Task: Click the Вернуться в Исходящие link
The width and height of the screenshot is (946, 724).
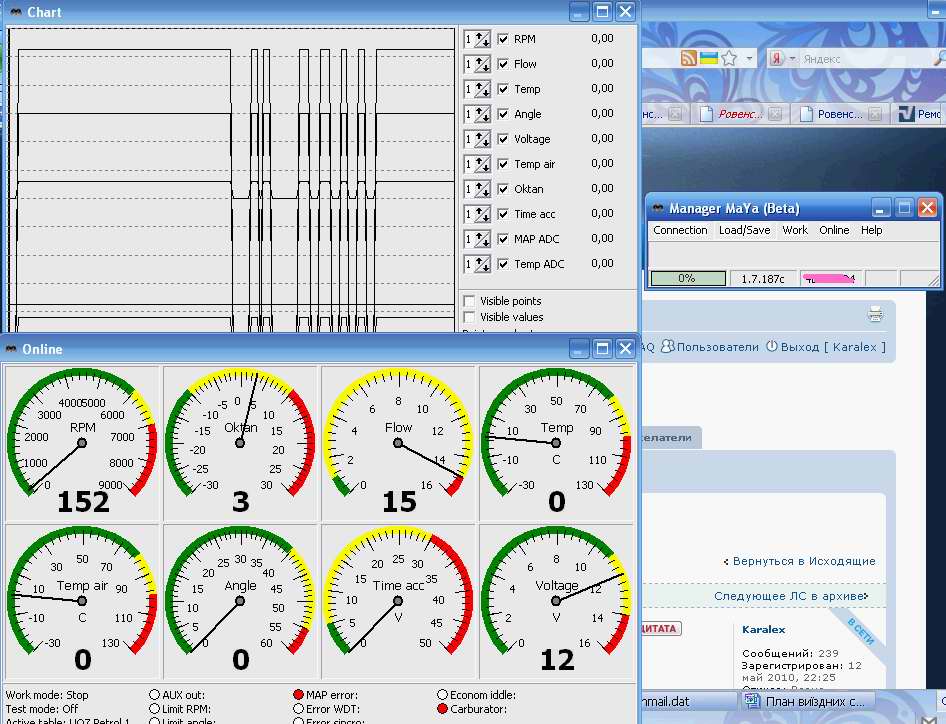Action: pos(803,561)
